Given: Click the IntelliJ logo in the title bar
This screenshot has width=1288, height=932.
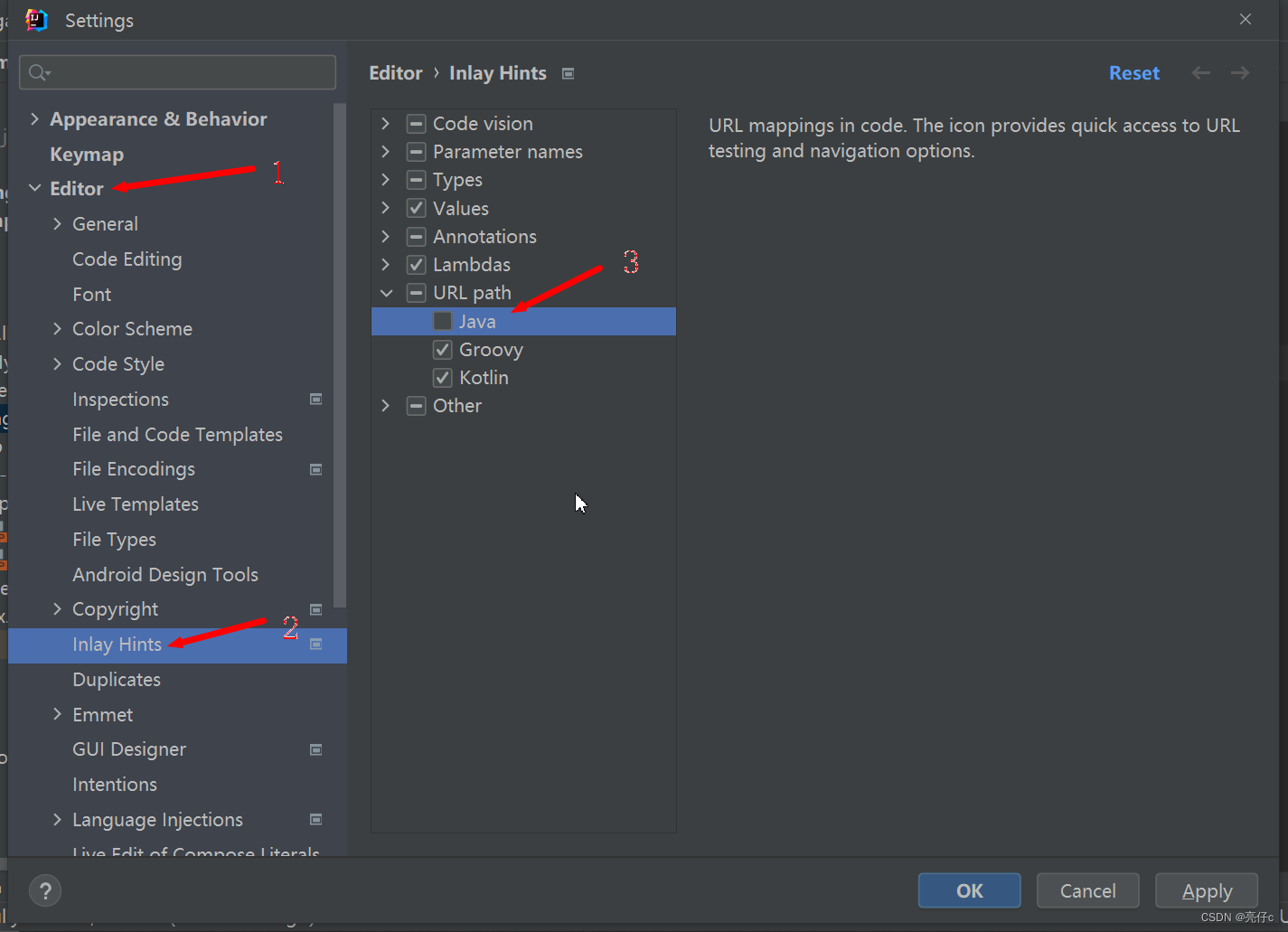Looking at the screenshot, I should tap(35, 19).
